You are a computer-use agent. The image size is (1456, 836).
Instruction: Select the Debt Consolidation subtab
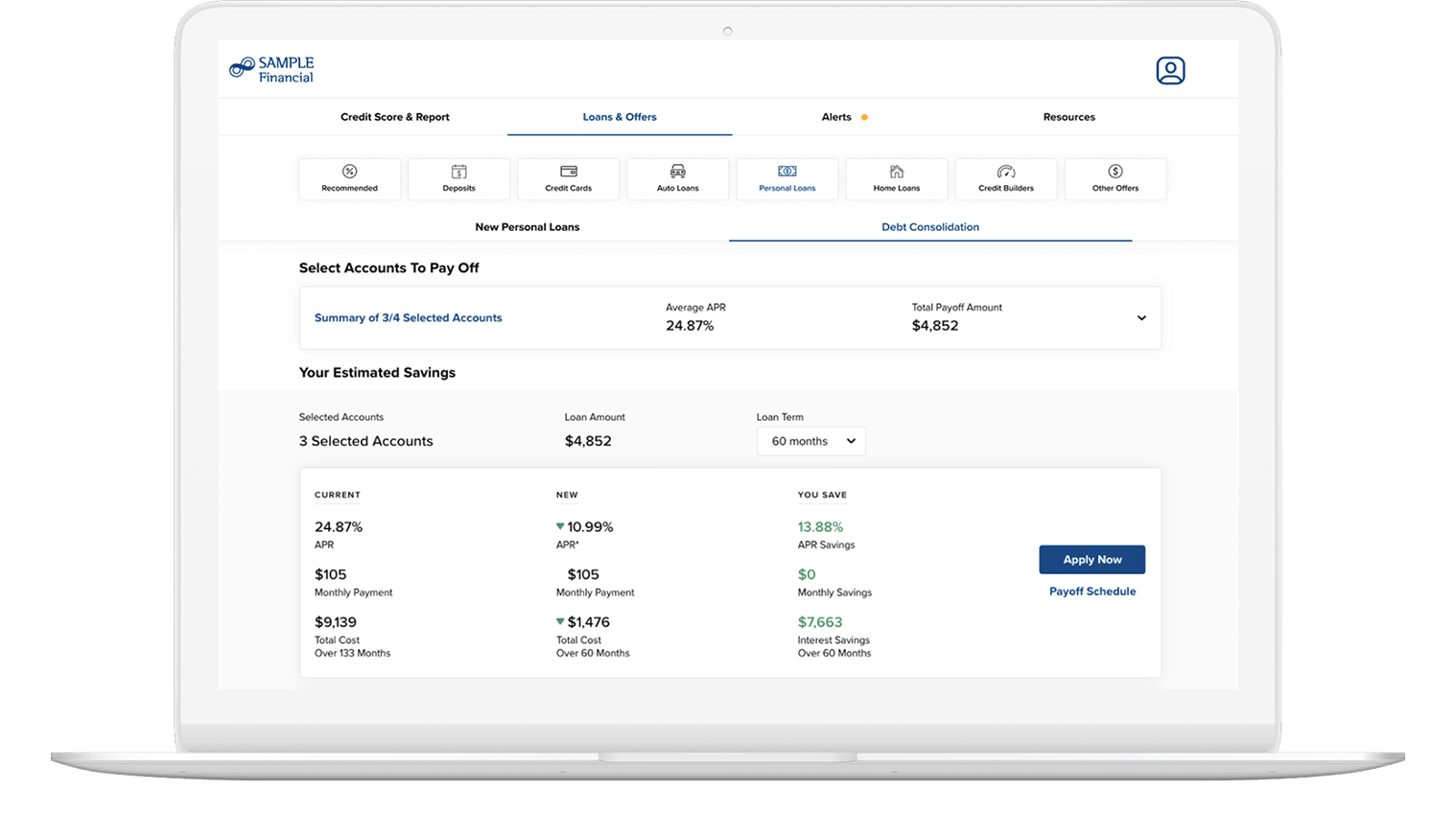[930, 227]
